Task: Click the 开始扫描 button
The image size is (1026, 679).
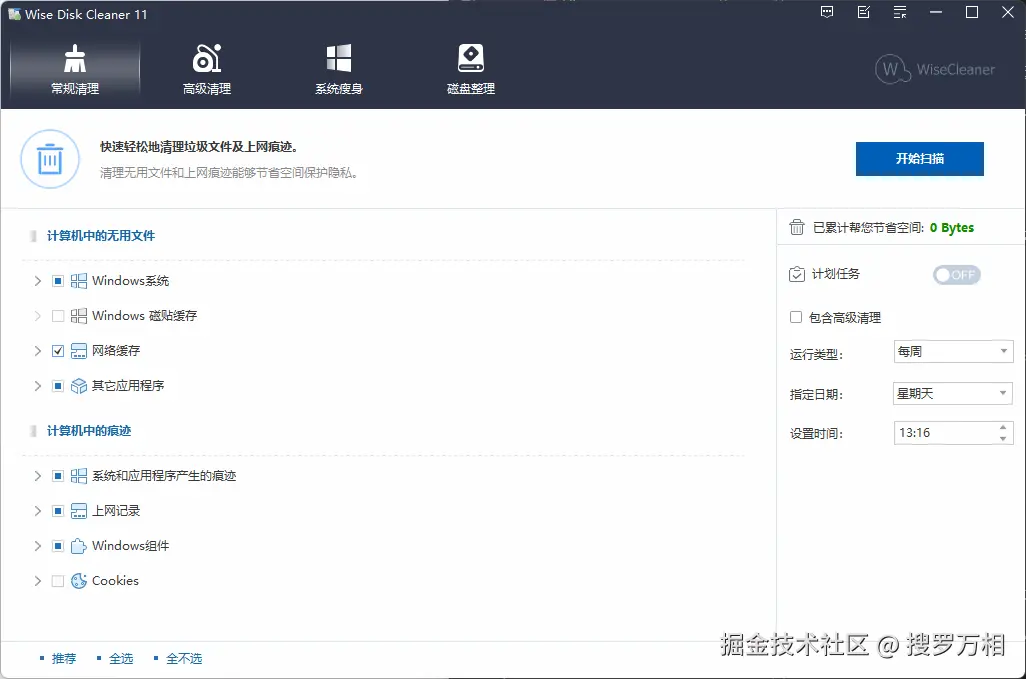Action: coord(919,159)
